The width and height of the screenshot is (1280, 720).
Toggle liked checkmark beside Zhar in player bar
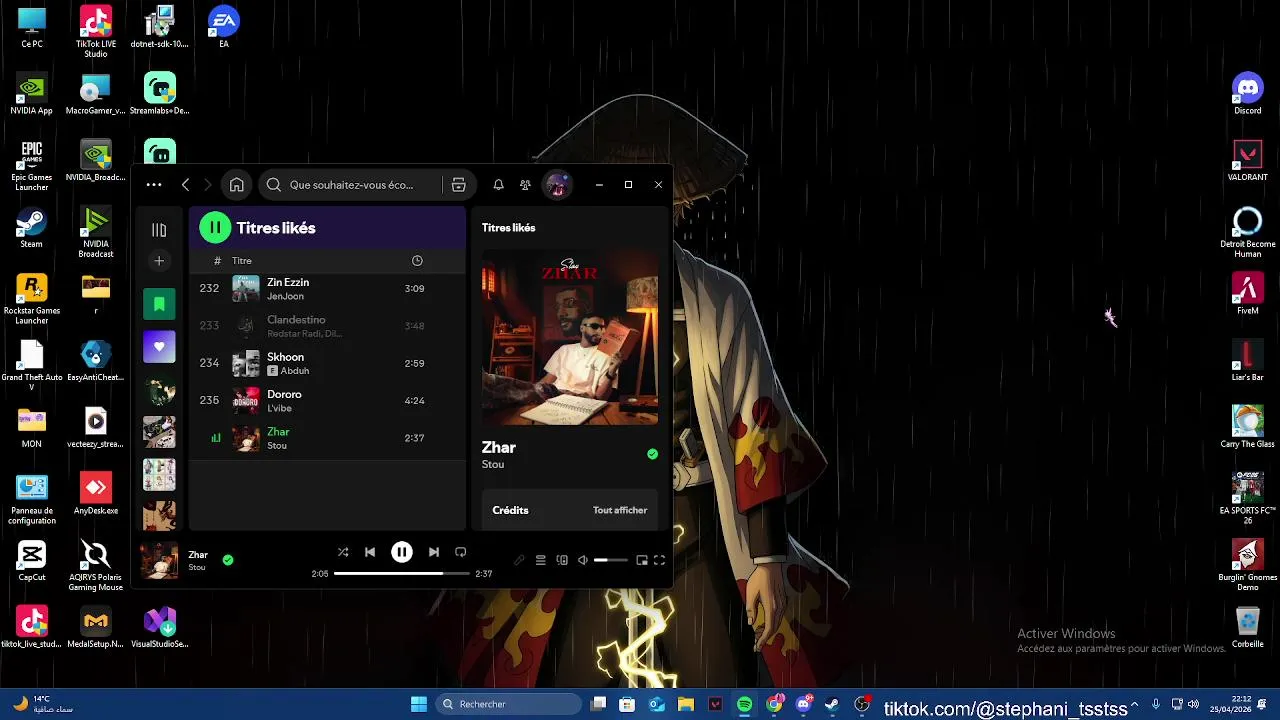click(x=228, y=560)
